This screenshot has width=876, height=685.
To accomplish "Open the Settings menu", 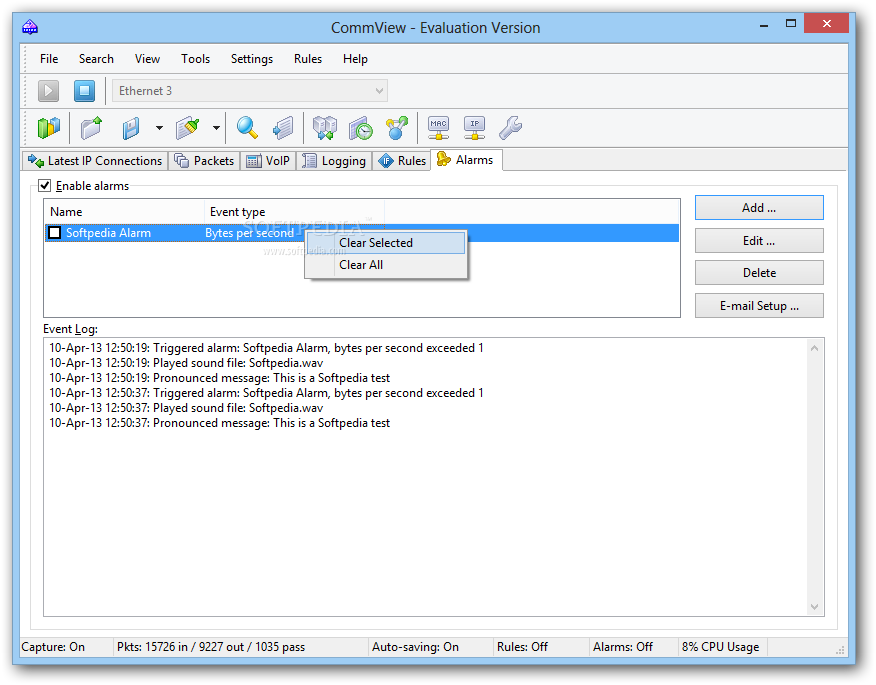I will tap(252, 59).
